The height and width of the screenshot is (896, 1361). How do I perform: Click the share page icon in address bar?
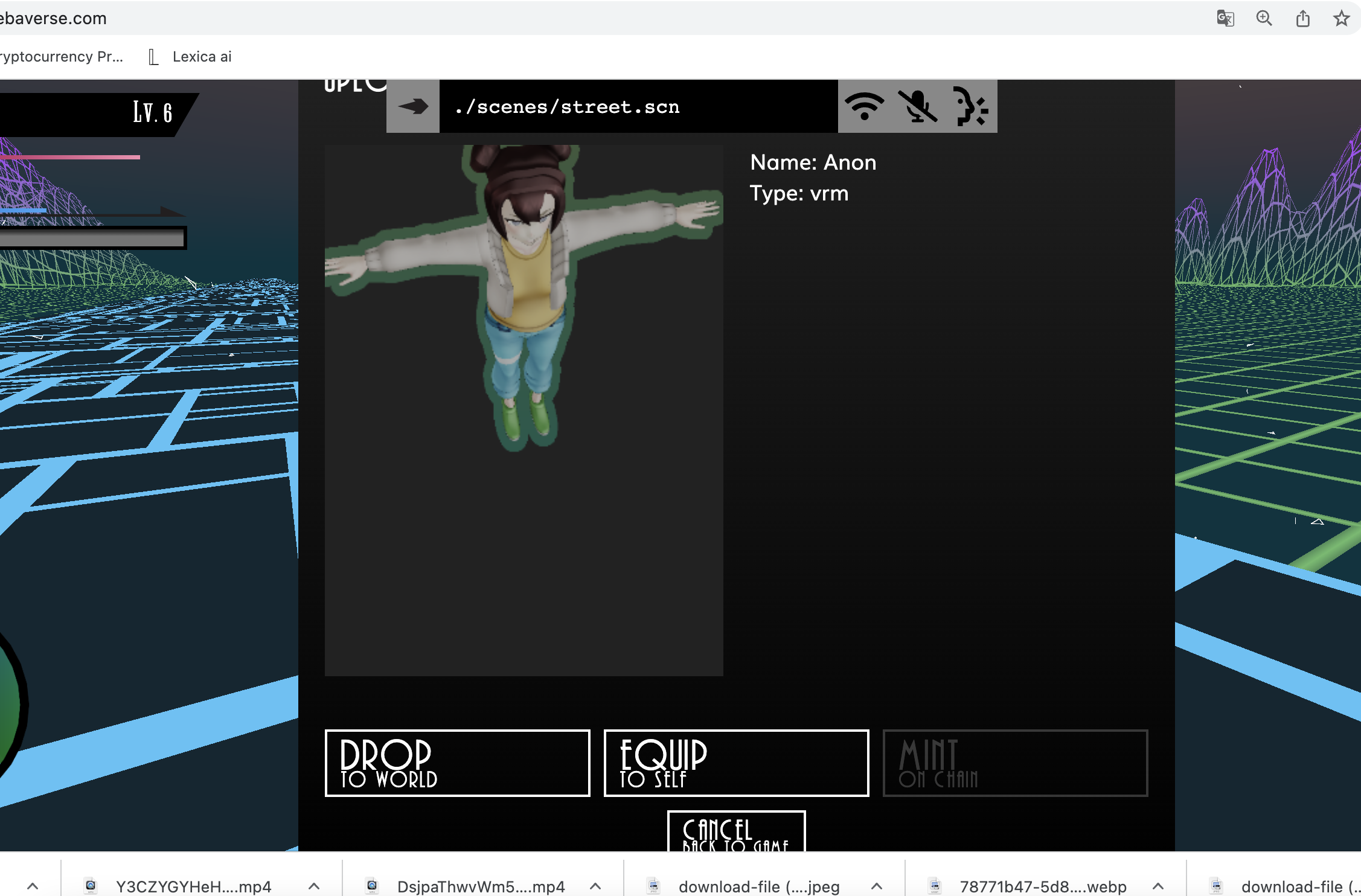1302,19
